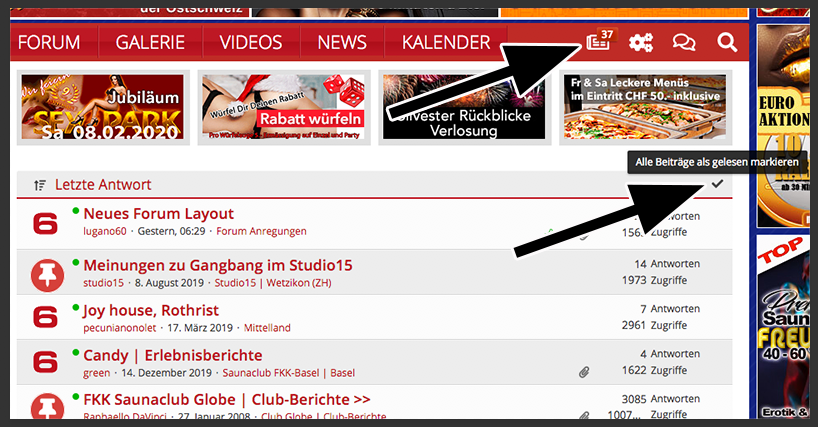Click the Jubiläum 08.02.2020 banner
The height and width of the screenshot is (427, 818).
point(103,107)
